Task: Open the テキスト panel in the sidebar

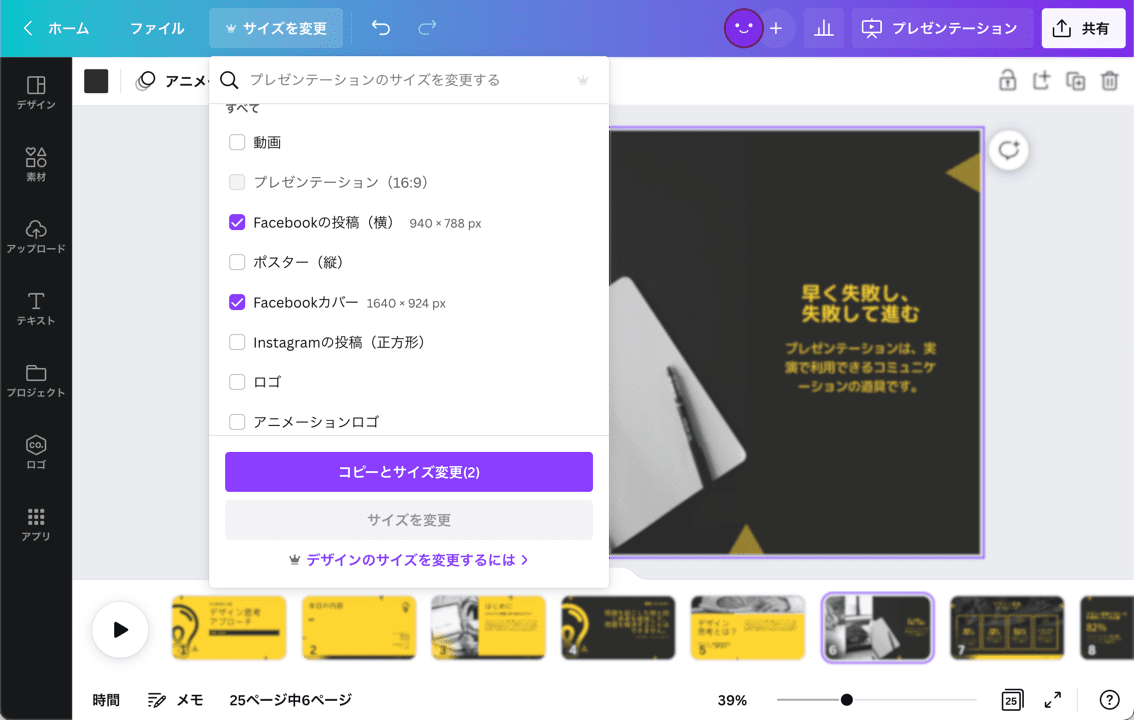Action: click(36, 305)
